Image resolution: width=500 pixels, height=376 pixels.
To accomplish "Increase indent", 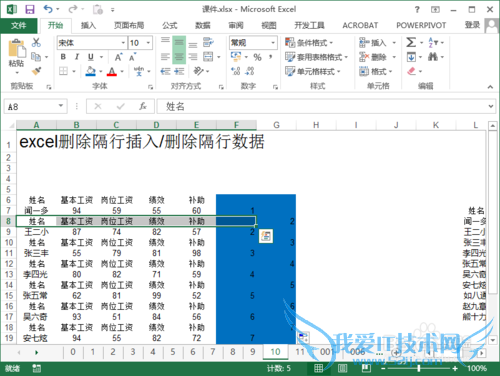I will 179,71.
